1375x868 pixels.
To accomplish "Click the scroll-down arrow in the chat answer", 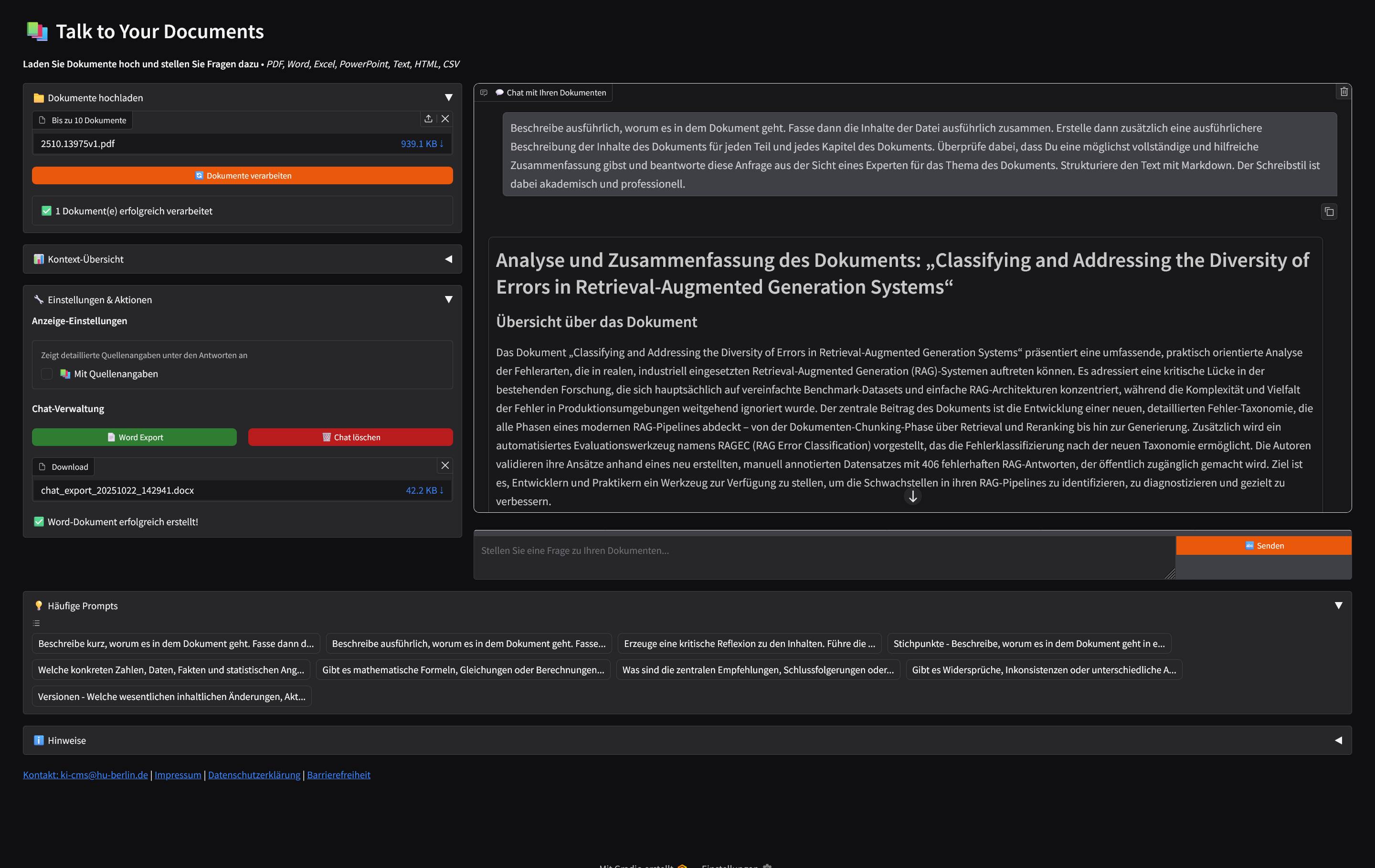I will 912,496.
